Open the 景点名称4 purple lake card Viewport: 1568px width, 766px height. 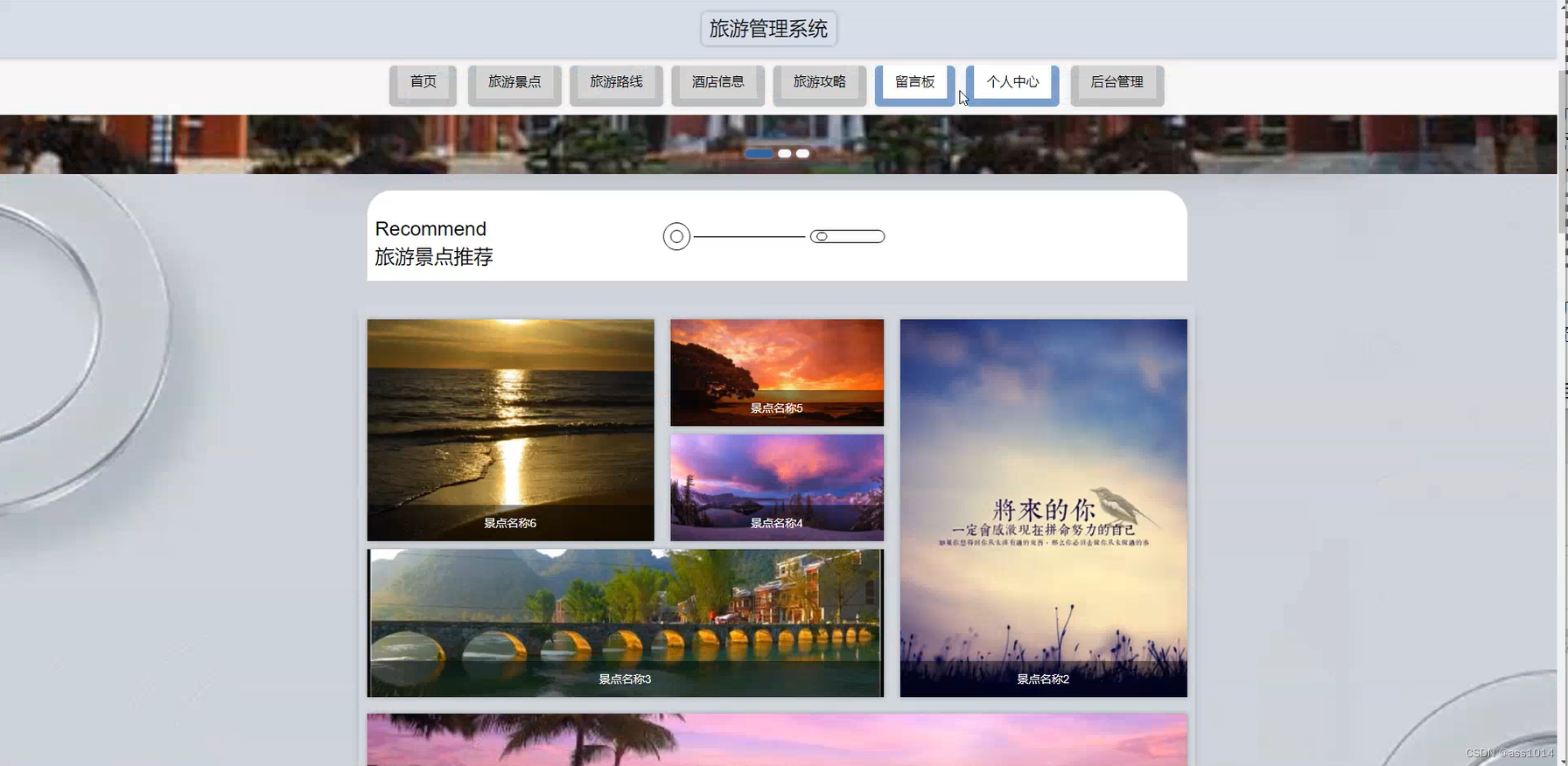777,488
